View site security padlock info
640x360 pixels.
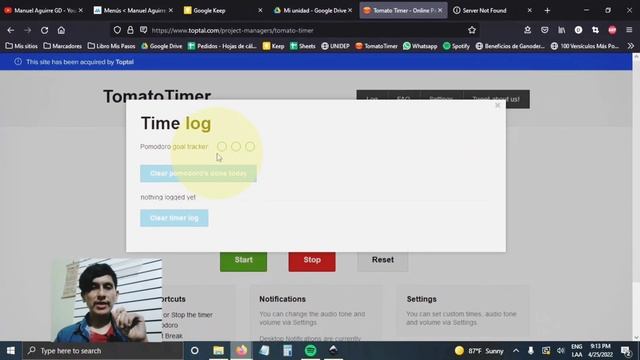click(130, 30)
